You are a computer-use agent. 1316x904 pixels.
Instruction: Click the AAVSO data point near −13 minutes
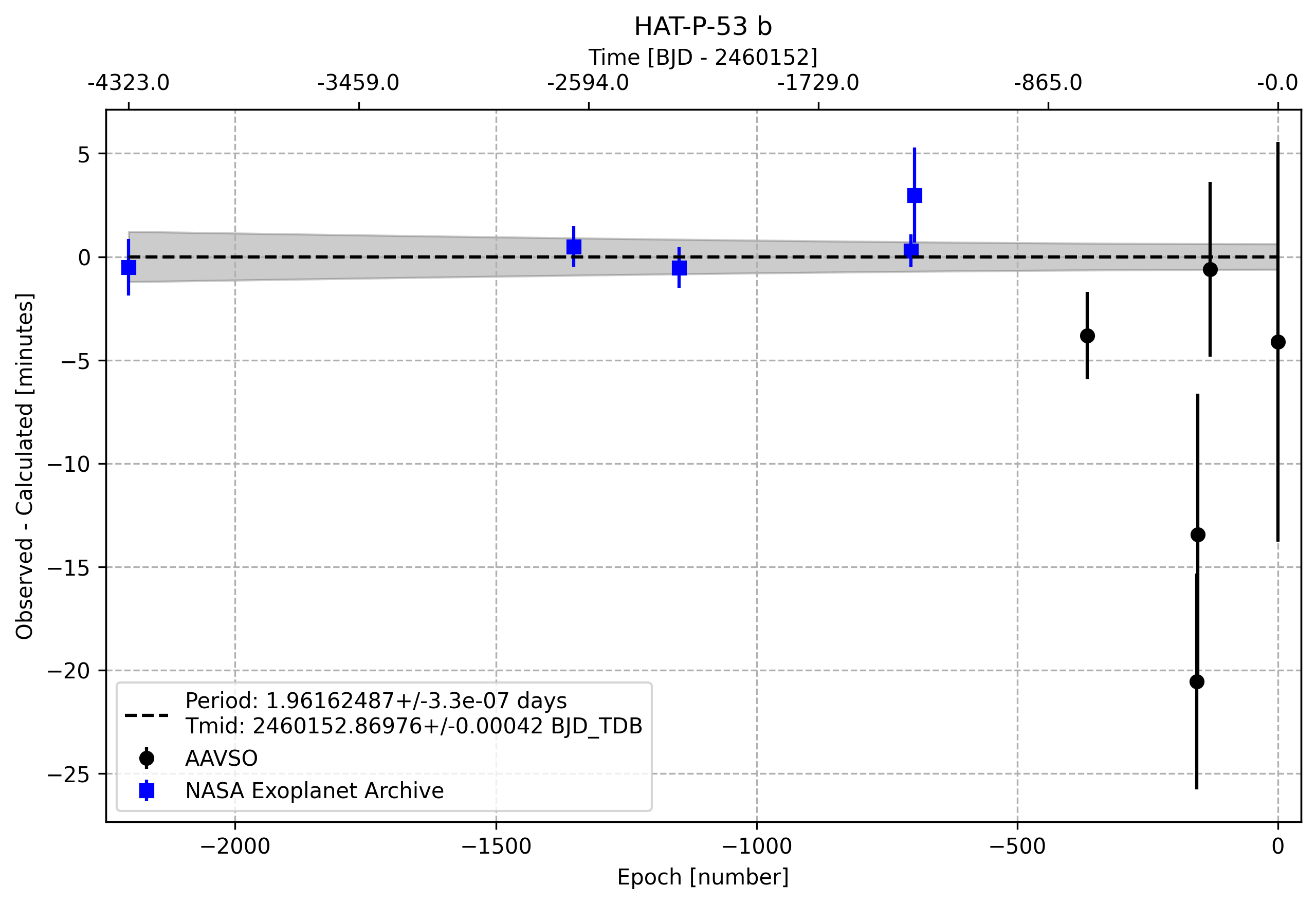click(1198, 534)
